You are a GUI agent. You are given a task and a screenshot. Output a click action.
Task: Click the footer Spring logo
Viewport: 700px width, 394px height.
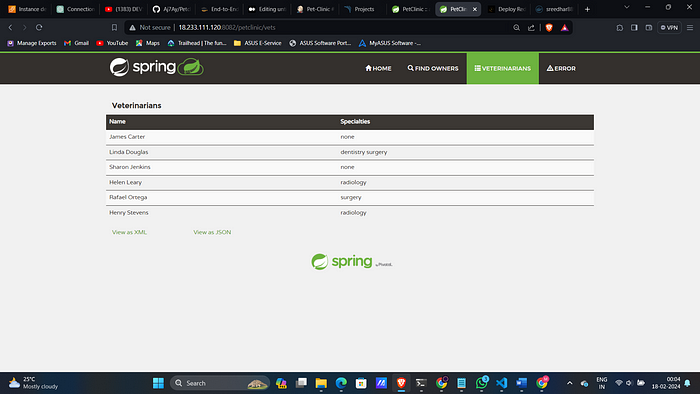click(351, 261)
